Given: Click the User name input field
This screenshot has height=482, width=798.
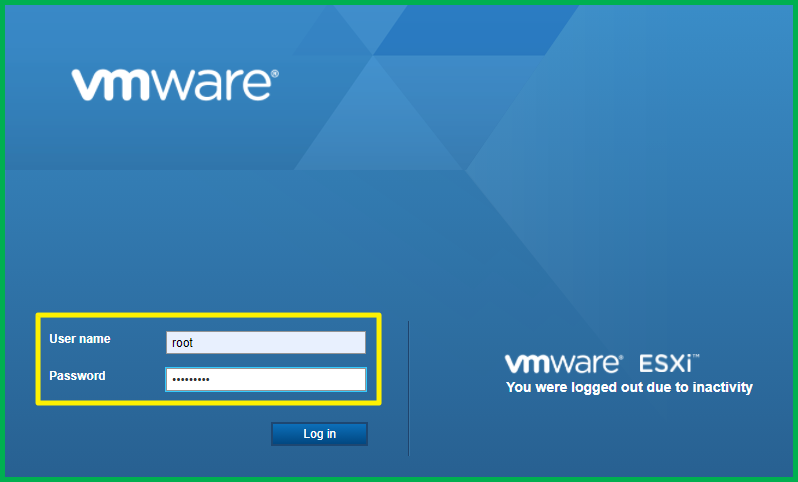Looking at the screenshot, I should (x=266, y=343).
